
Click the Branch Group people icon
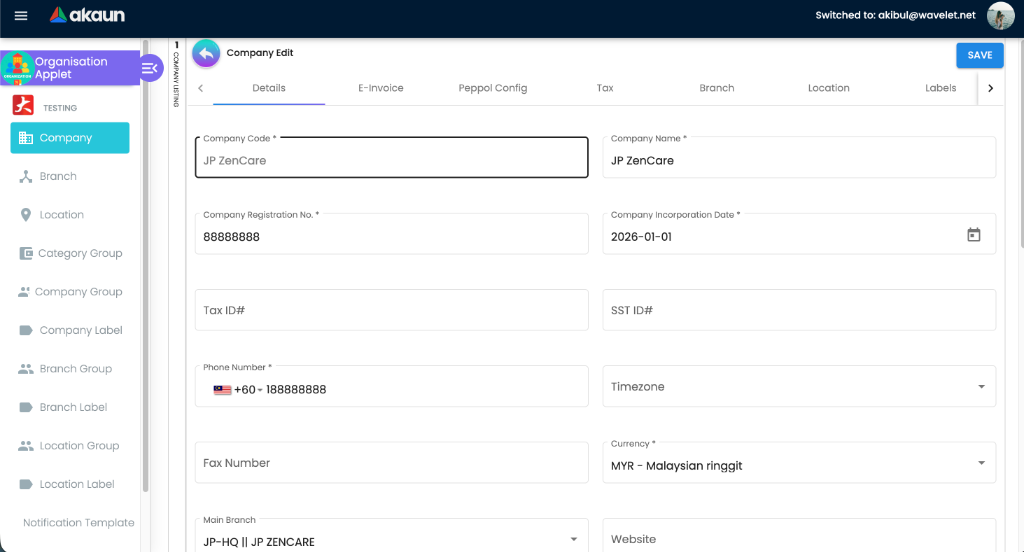[25, 369]
